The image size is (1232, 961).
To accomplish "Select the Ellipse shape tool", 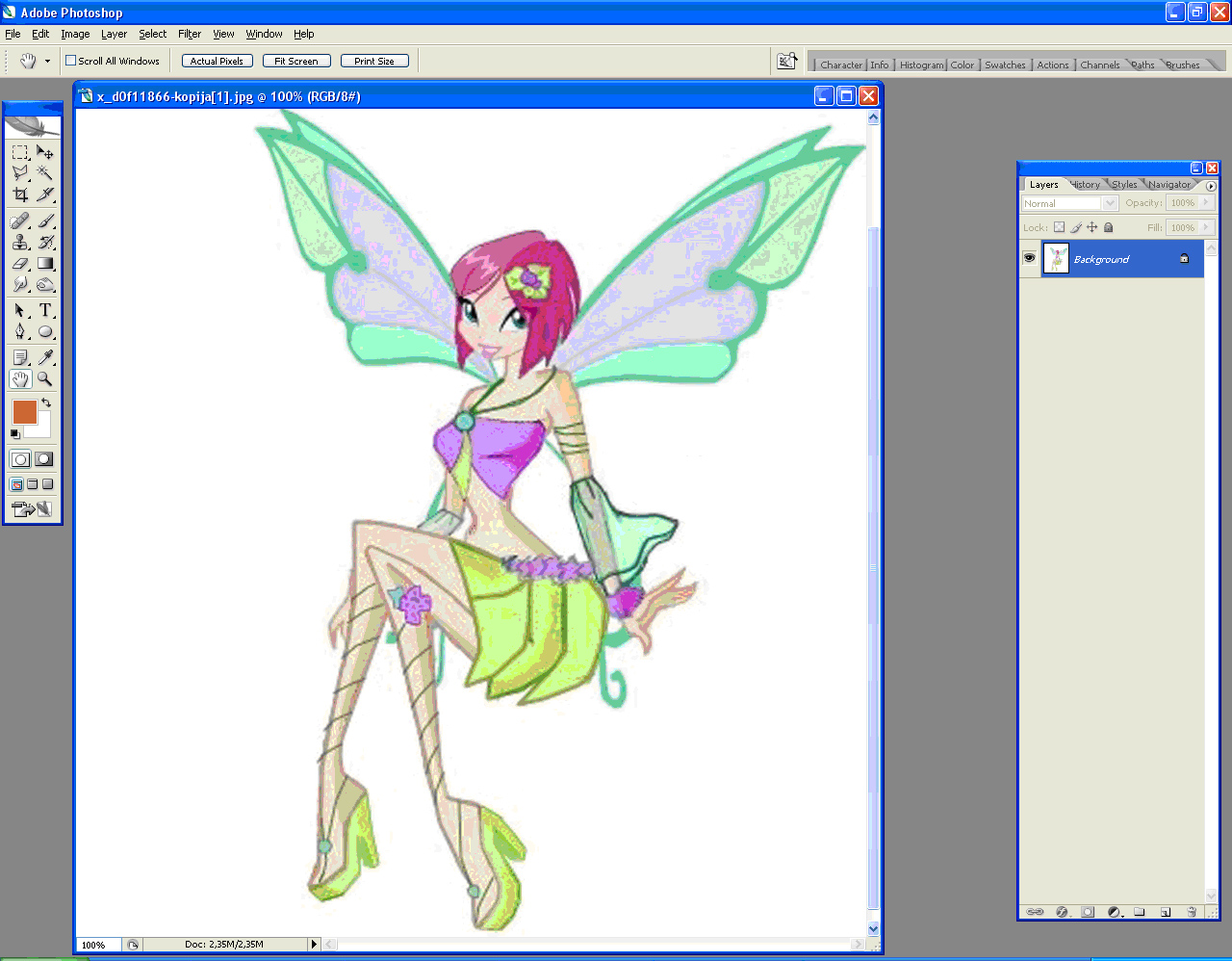I will 45,331.
